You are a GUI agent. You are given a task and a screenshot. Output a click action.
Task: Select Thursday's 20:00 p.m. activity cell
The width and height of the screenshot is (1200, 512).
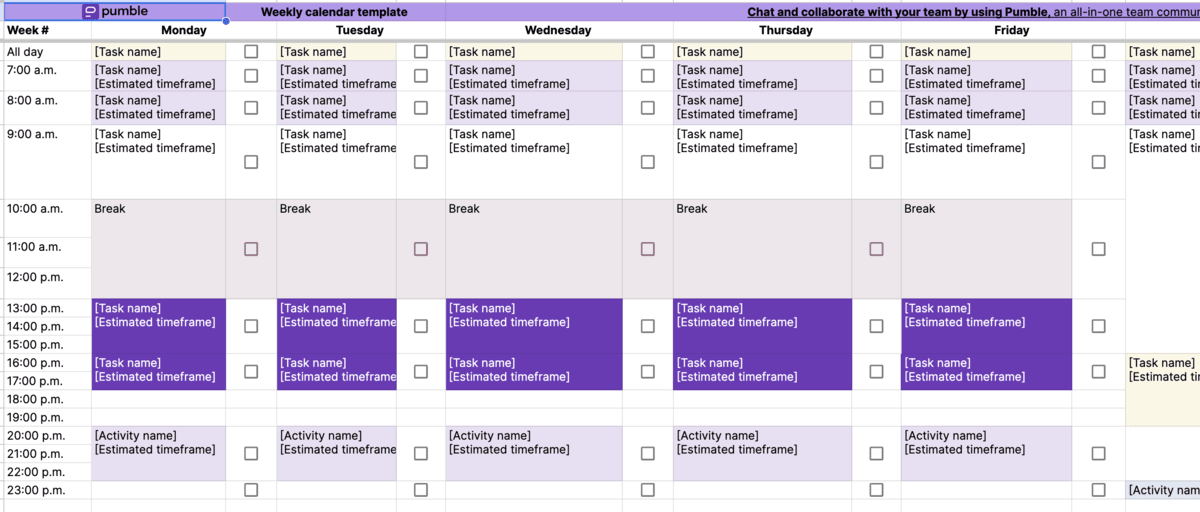coord(762,454)
